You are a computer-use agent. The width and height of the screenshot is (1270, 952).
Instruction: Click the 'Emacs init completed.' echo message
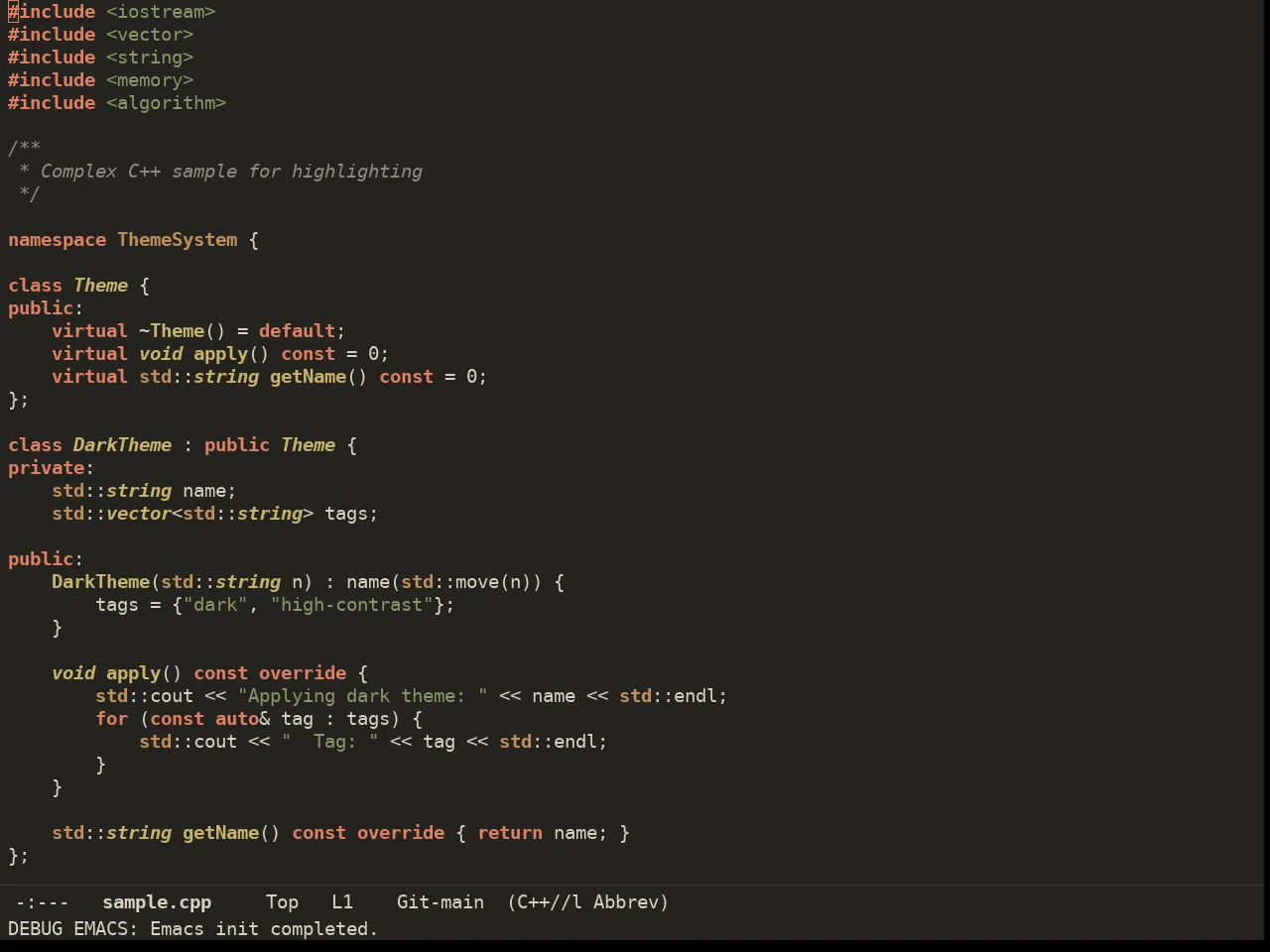(x=264, y=929)
